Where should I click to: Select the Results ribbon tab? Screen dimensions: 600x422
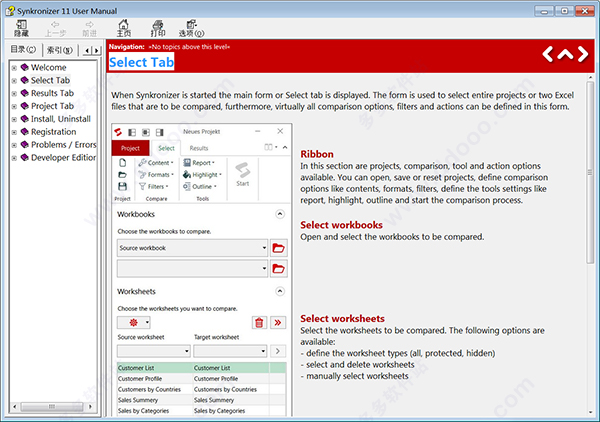(199, 148)
